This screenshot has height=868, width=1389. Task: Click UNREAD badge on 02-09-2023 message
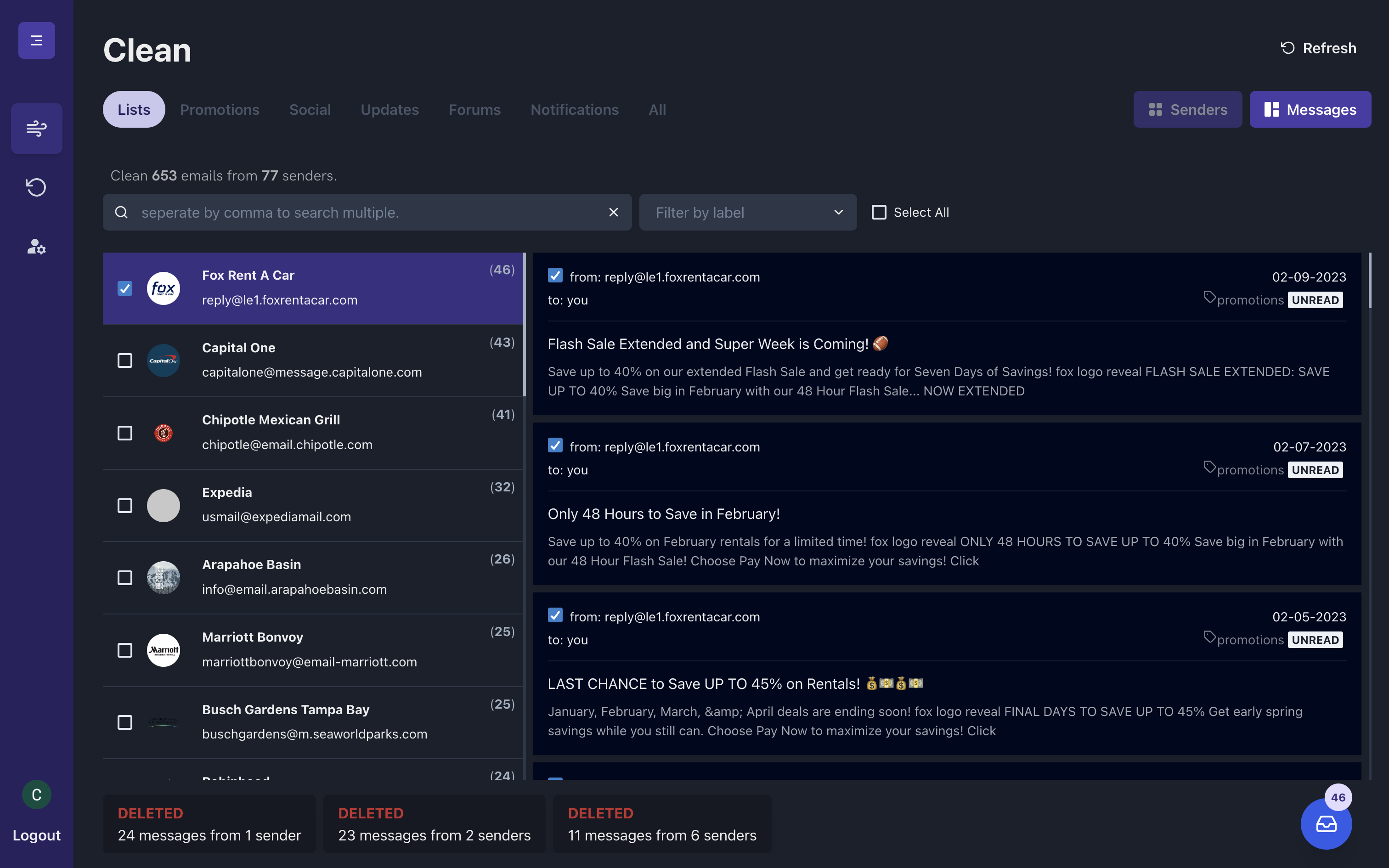point(1315,299)
